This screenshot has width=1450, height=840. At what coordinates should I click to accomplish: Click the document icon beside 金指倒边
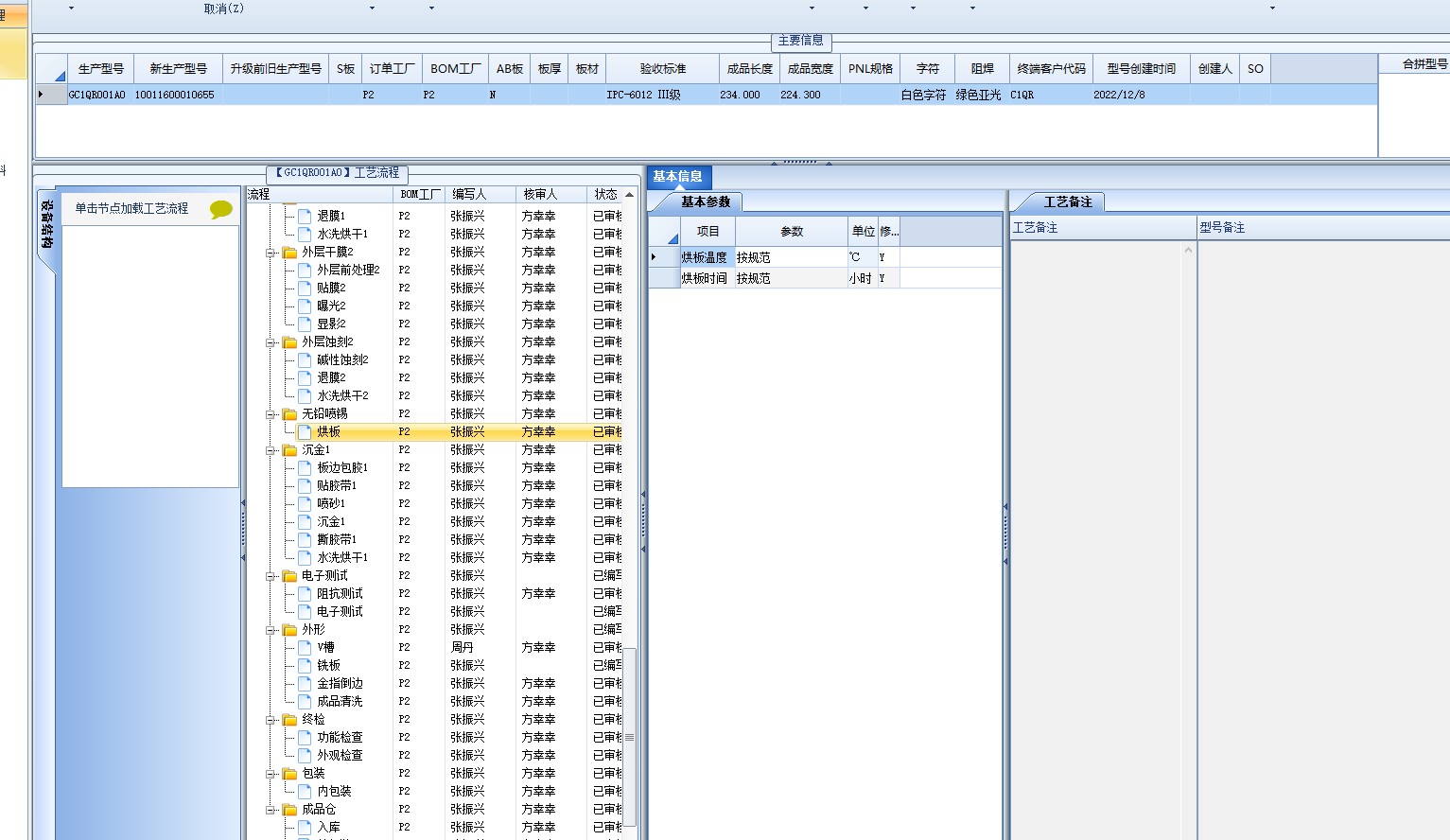tap(305, 683)
